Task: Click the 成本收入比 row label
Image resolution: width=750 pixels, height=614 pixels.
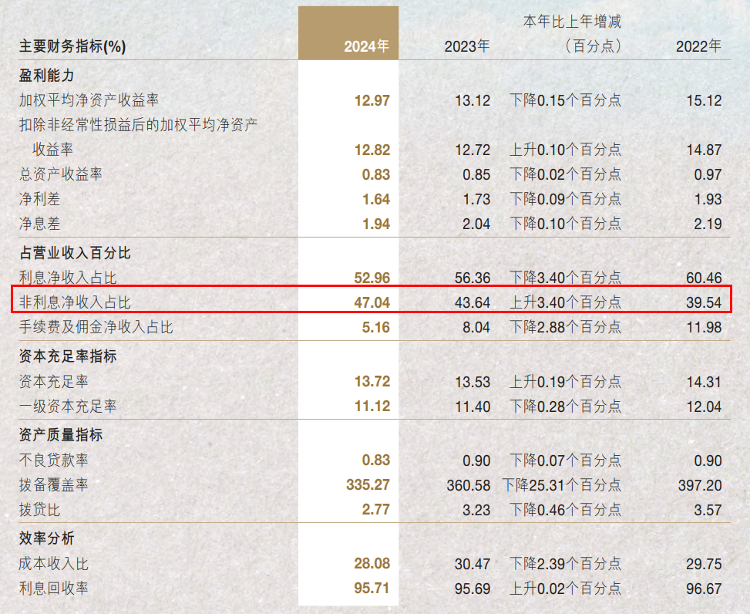Action: [54, 564]
